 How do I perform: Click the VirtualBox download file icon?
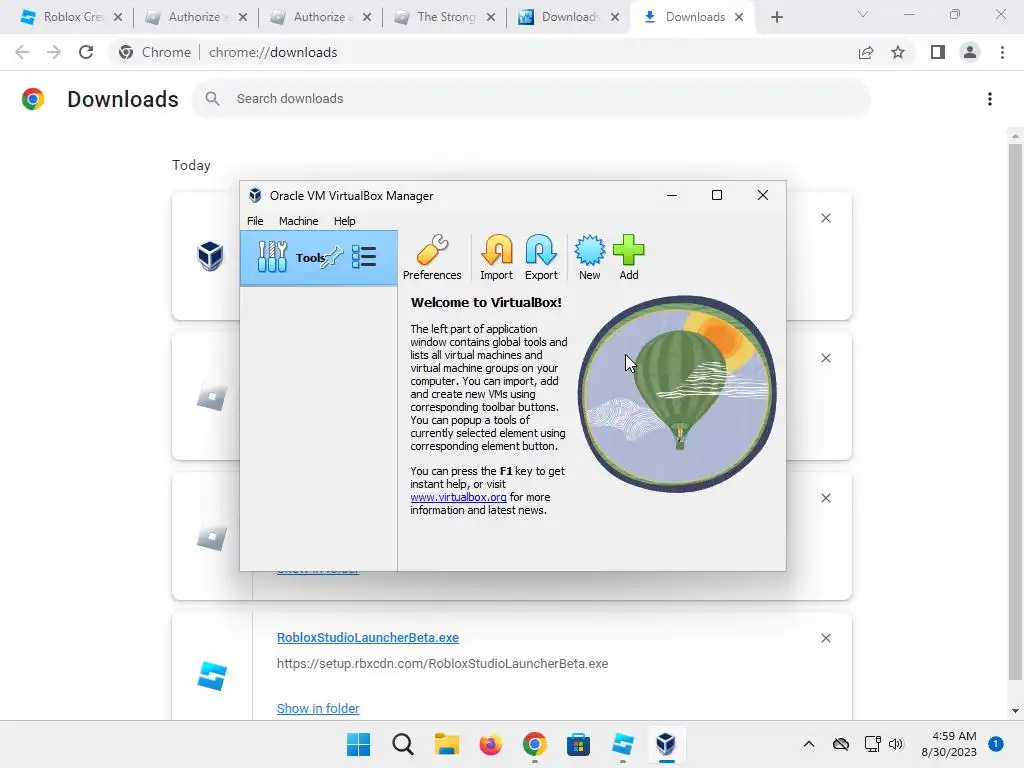tap(210, 255)
